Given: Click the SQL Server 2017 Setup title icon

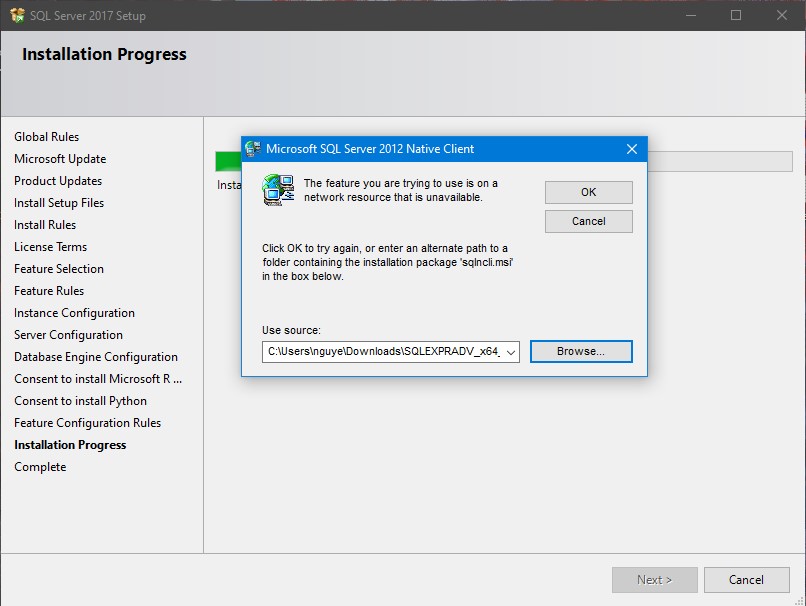Looking at the screenshot, I should [17, 15].
